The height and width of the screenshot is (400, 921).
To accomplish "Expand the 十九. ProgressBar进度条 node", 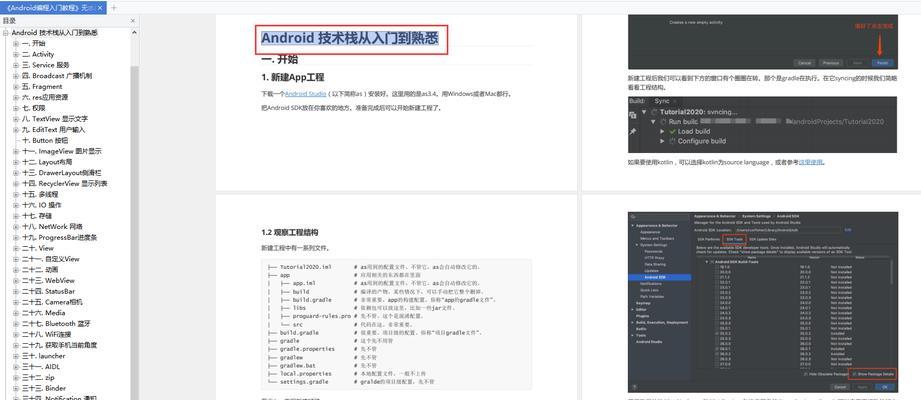I will [16, 237].
